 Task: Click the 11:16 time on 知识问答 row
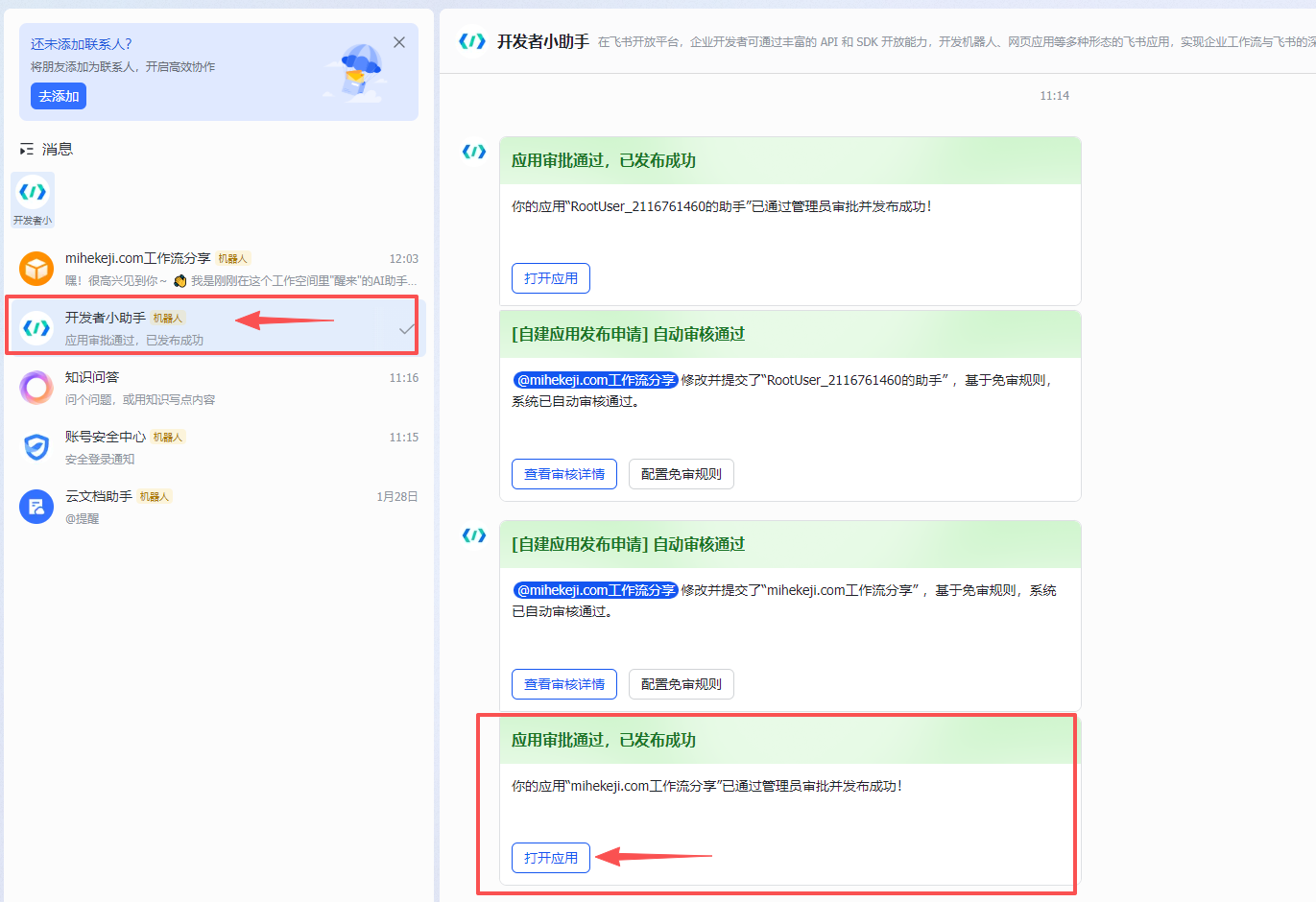pos(403,378)
